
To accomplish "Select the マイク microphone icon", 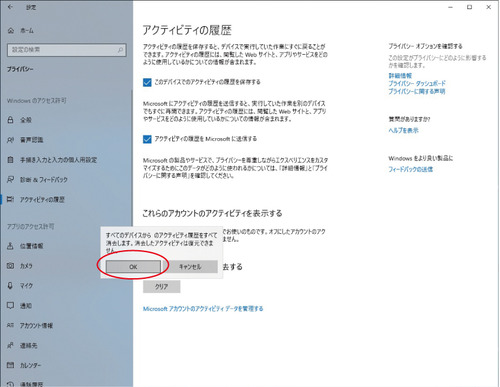I will [10, 286].
